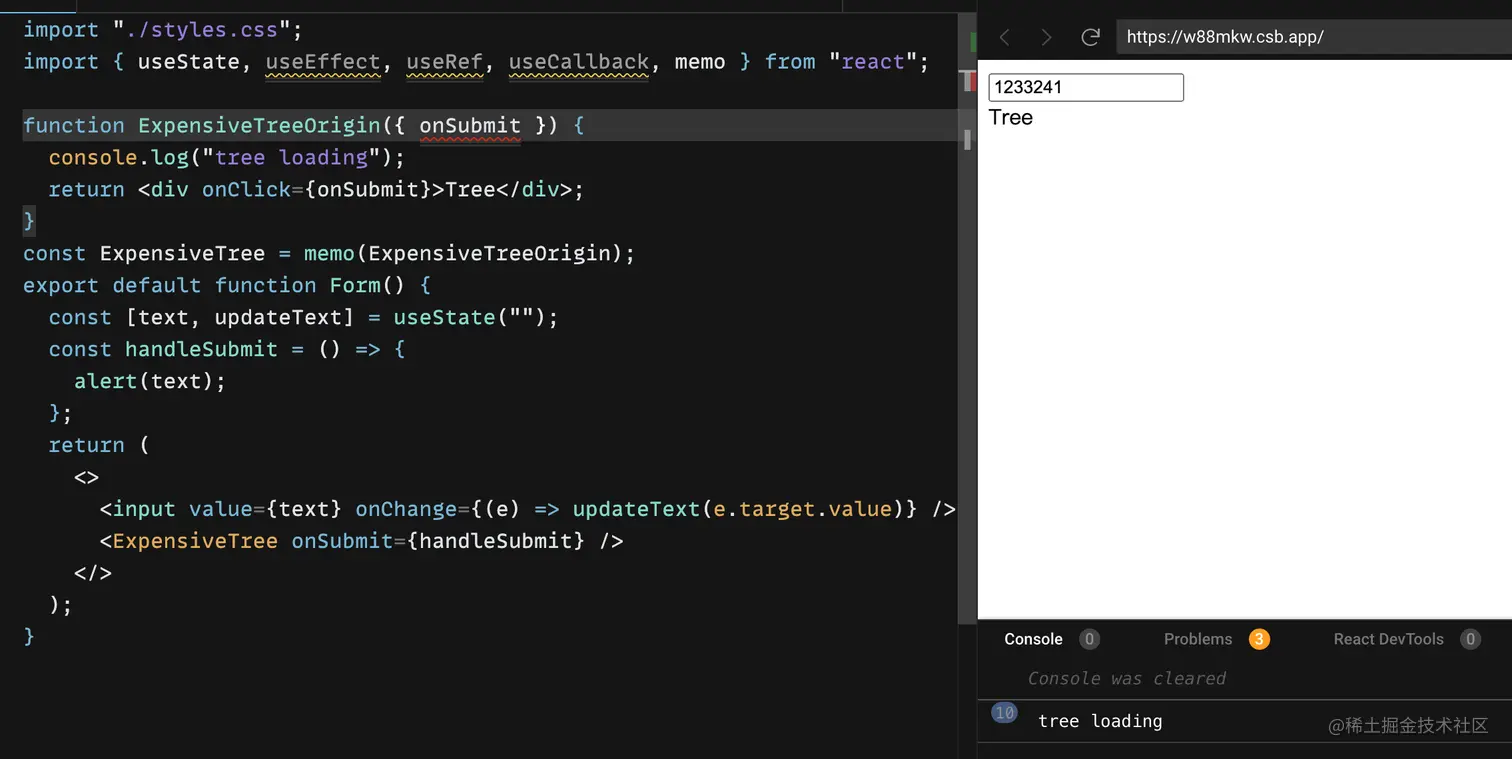Image resolution: width=1512 pixels, height=759 pixels.
Task: Select the 'tree loading' console log message
Action: pyautogui.click(x=1100, y=721)
